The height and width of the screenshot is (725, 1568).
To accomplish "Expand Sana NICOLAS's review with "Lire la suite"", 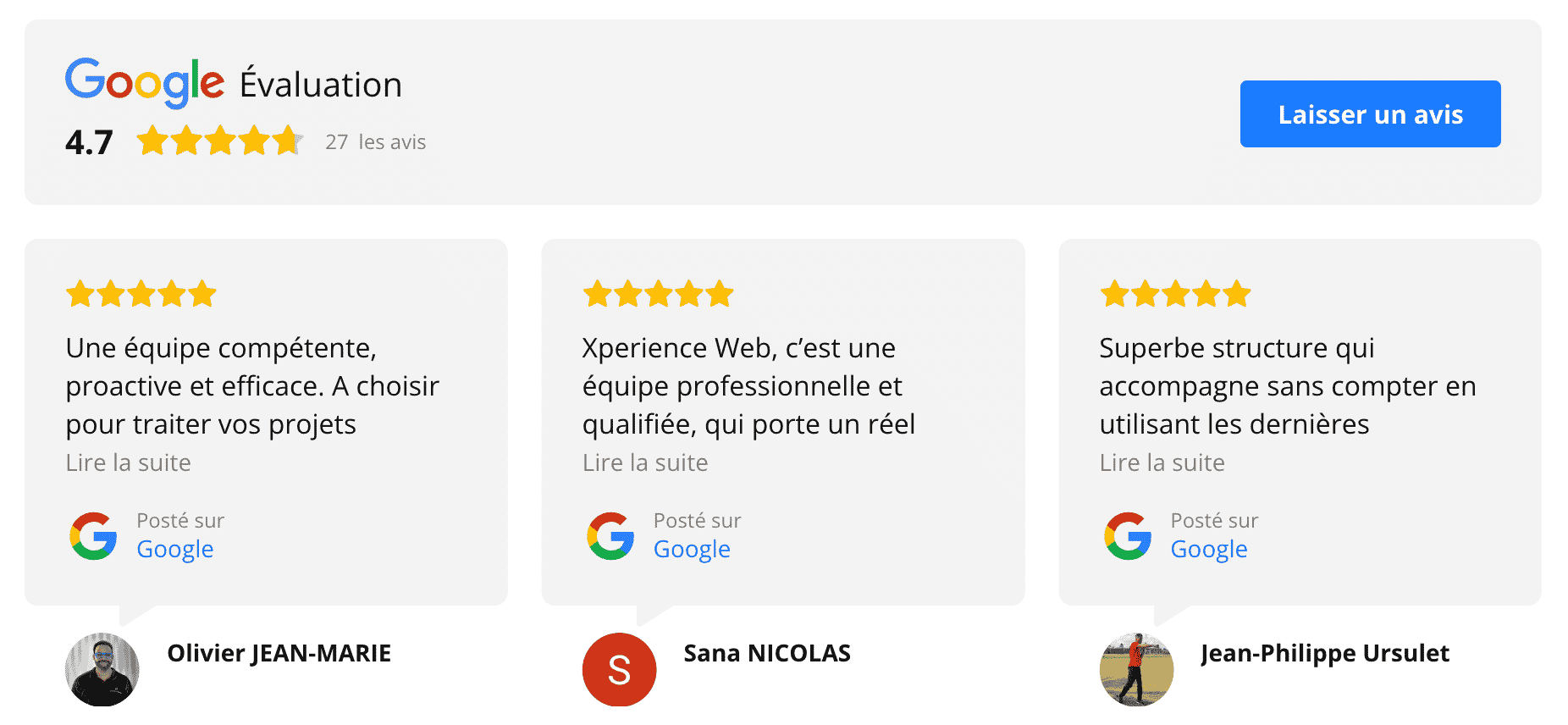I will pyautogui.click(x=645, y=462).
